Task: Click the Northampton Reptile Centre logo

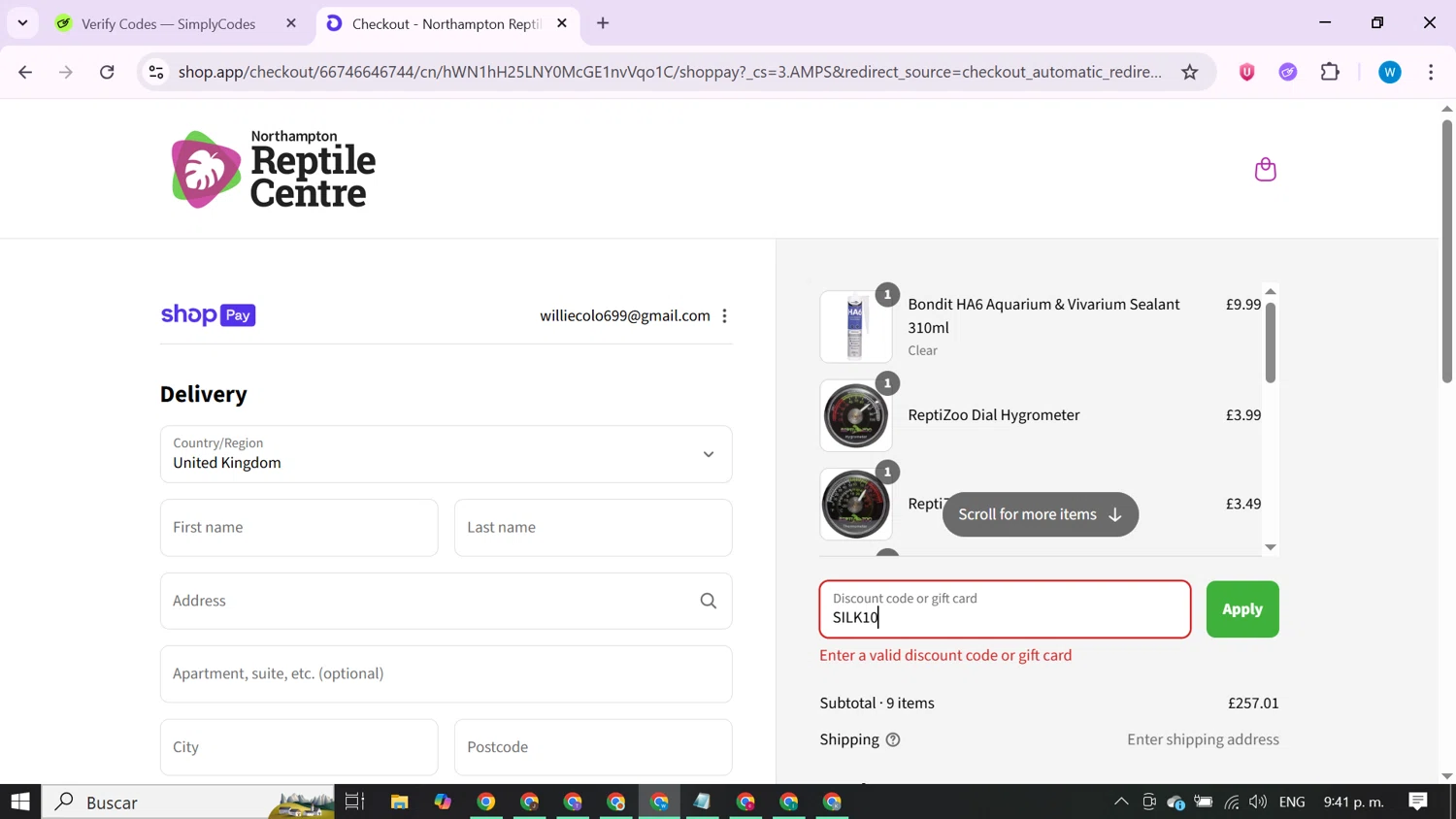Action: [x=274, y=170]
